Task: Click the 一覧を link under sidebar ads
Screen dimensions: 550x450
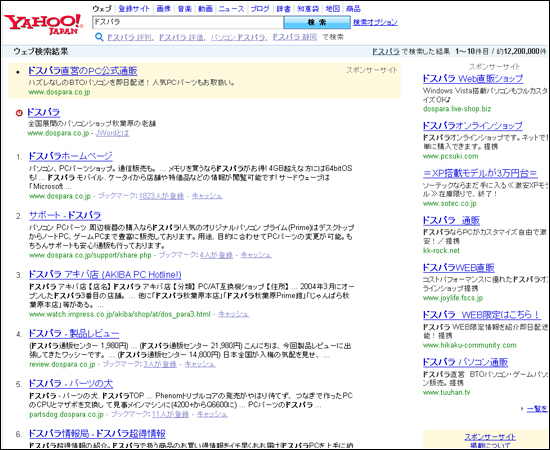Action: pyautogui.click(x=537, y=409)
